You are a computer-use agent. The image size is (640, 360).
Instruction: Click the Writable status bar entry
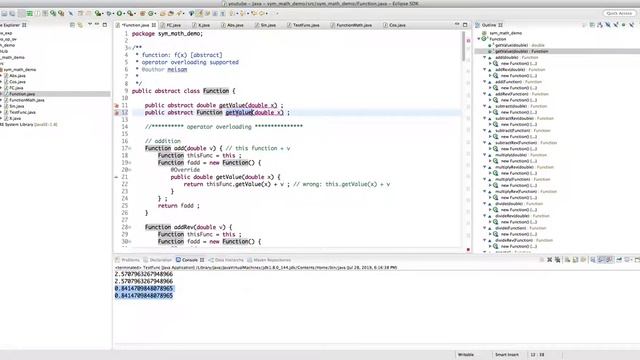[x=466, y=355]
